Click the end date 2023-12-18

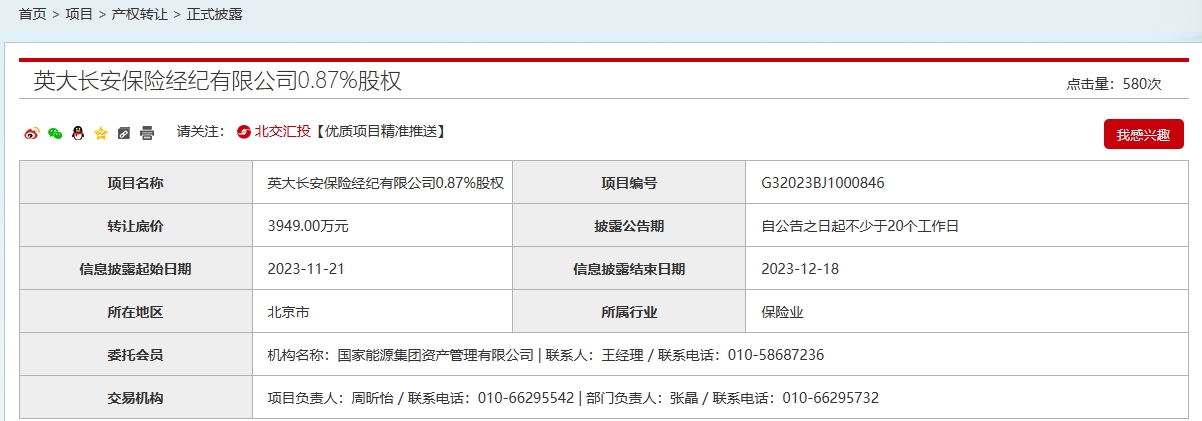click(798, 269)
